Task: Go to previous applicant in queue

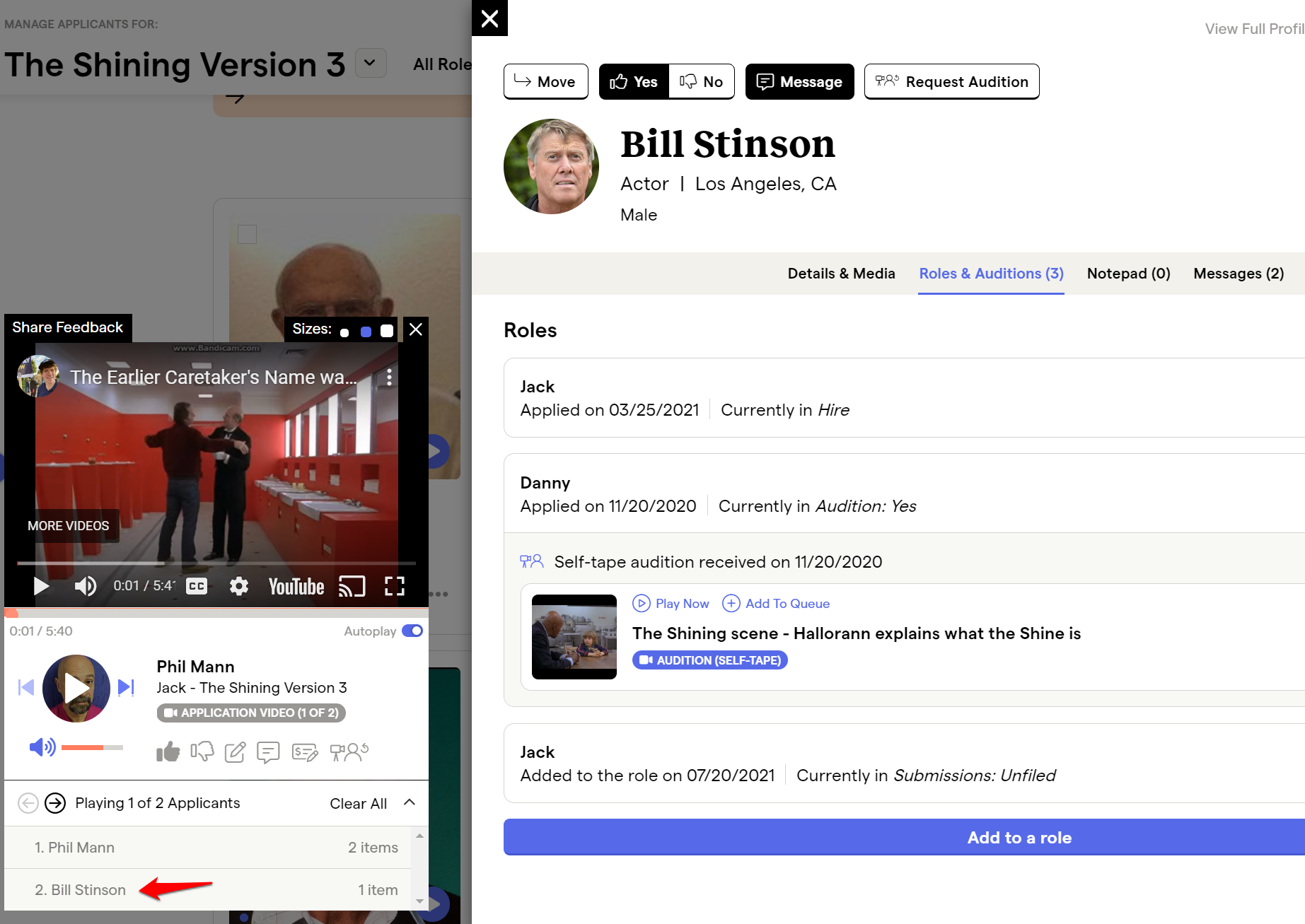Action: coord(28,803)
